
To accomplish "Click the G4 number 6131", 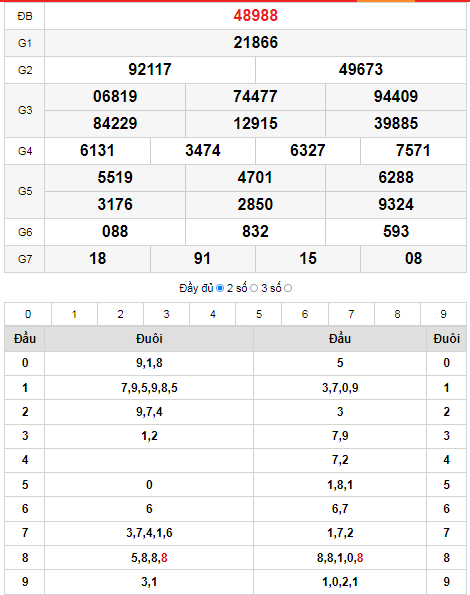I will click(x=97, y=151).
